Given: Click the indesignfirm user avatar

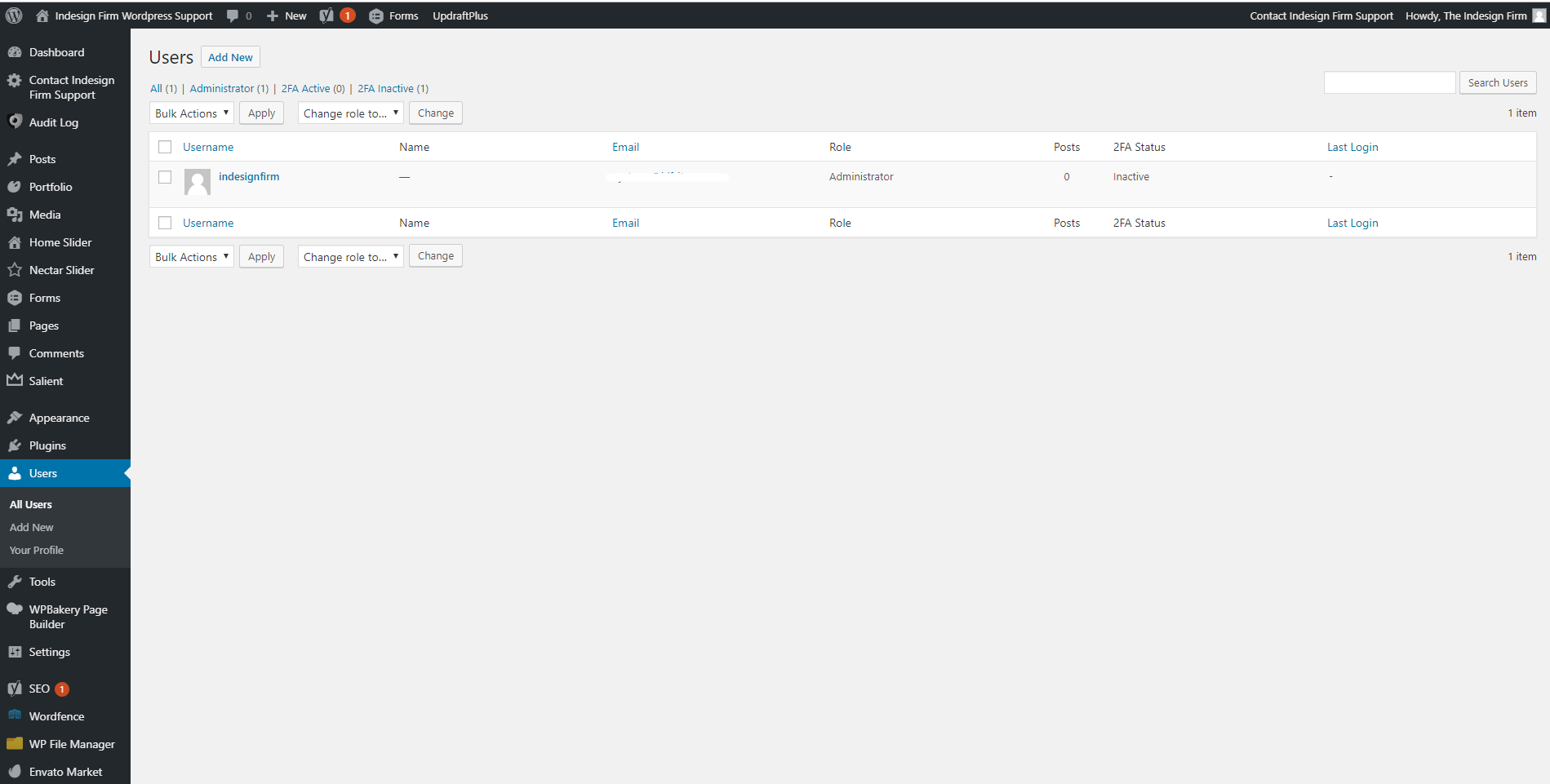Looking at the screenshot, I should pos(198,182).
